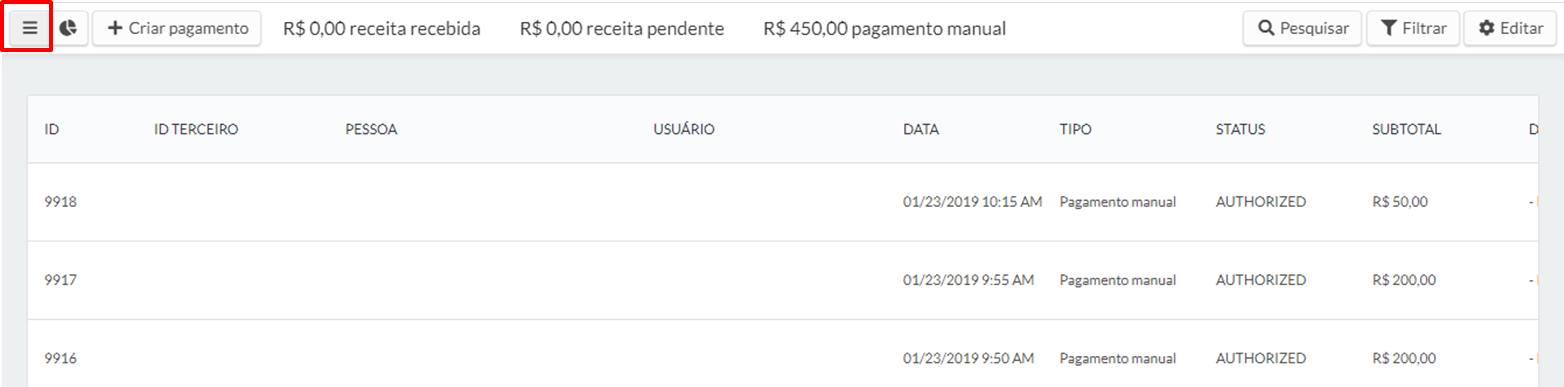Sort by USUÁRIO column header

[684, 129]
